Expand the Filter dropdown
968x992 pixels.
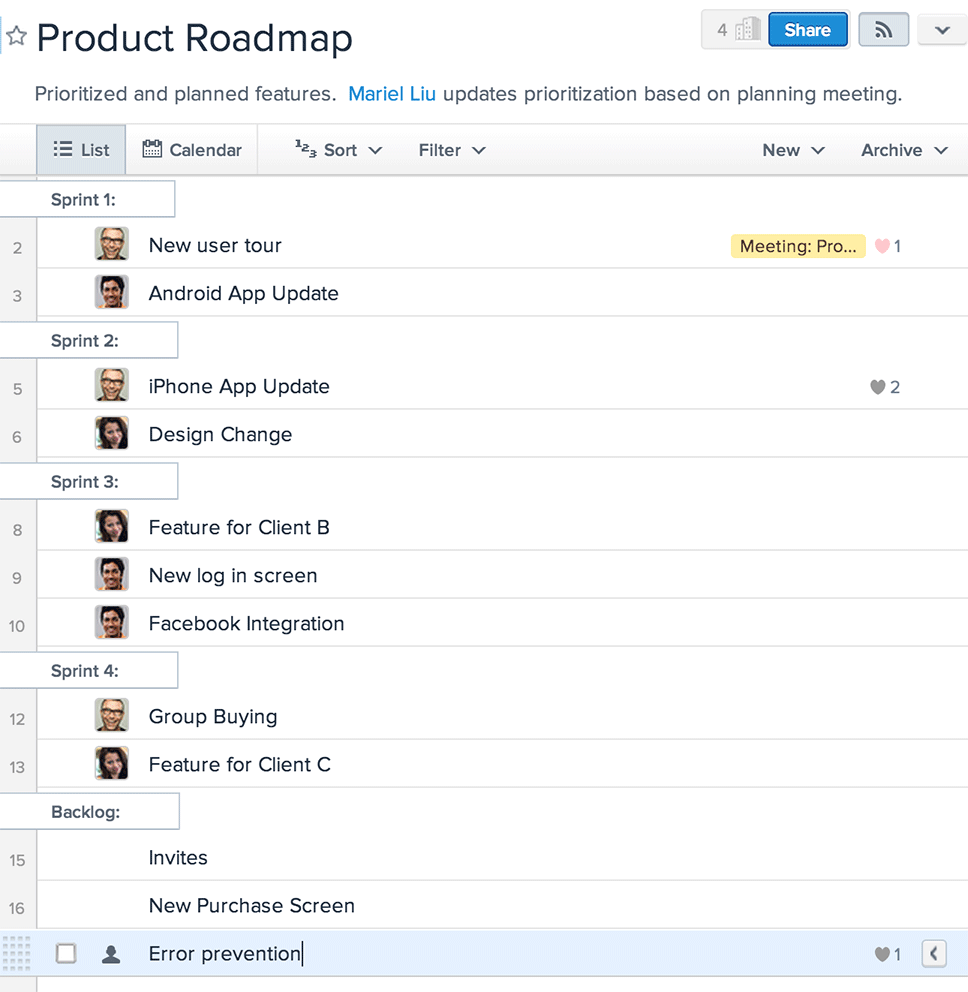coord(451,150)
